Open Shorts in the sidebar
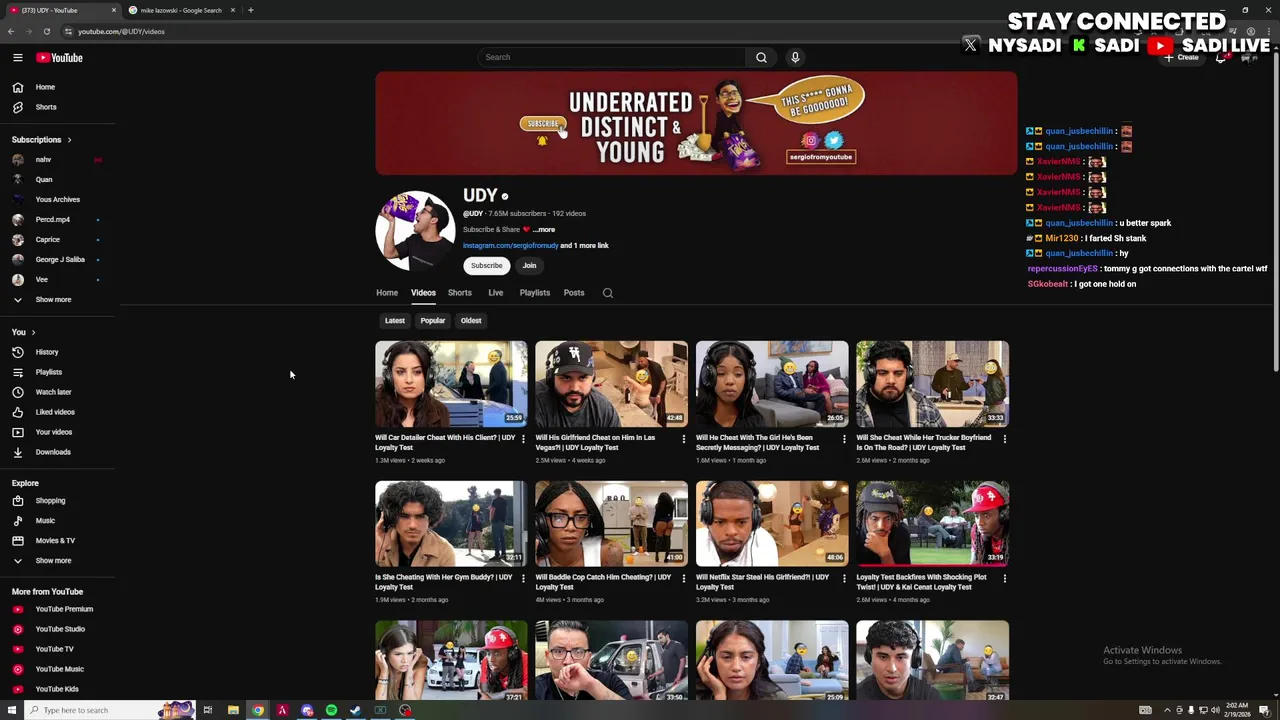This screenshot has height=720, width=1280. pos(57,107)
